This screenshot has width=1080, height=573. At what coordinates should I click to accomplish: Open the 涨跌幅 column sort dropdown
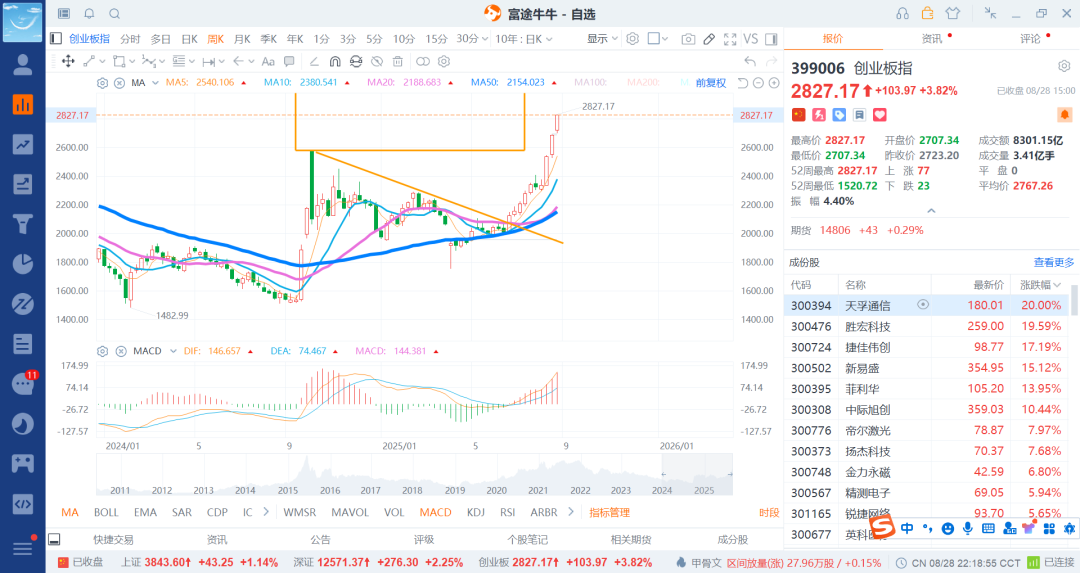(1057, 285)
